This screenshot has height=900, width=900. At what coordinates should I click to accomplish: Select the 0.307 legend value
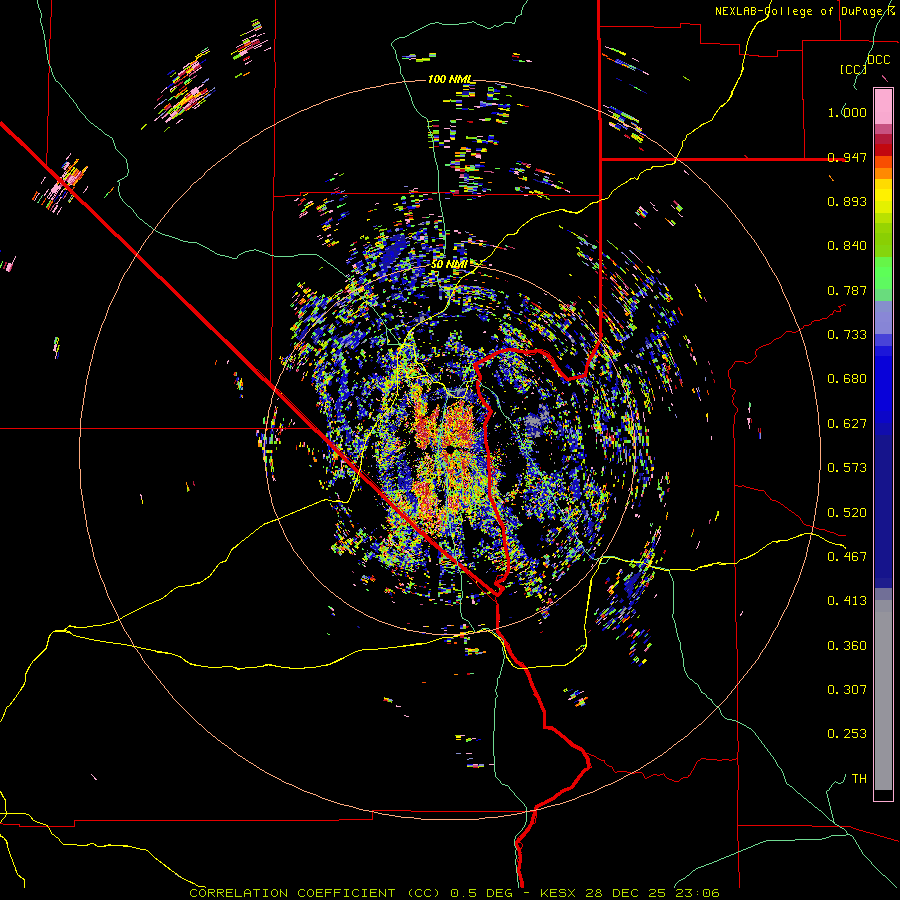point(847,690)
